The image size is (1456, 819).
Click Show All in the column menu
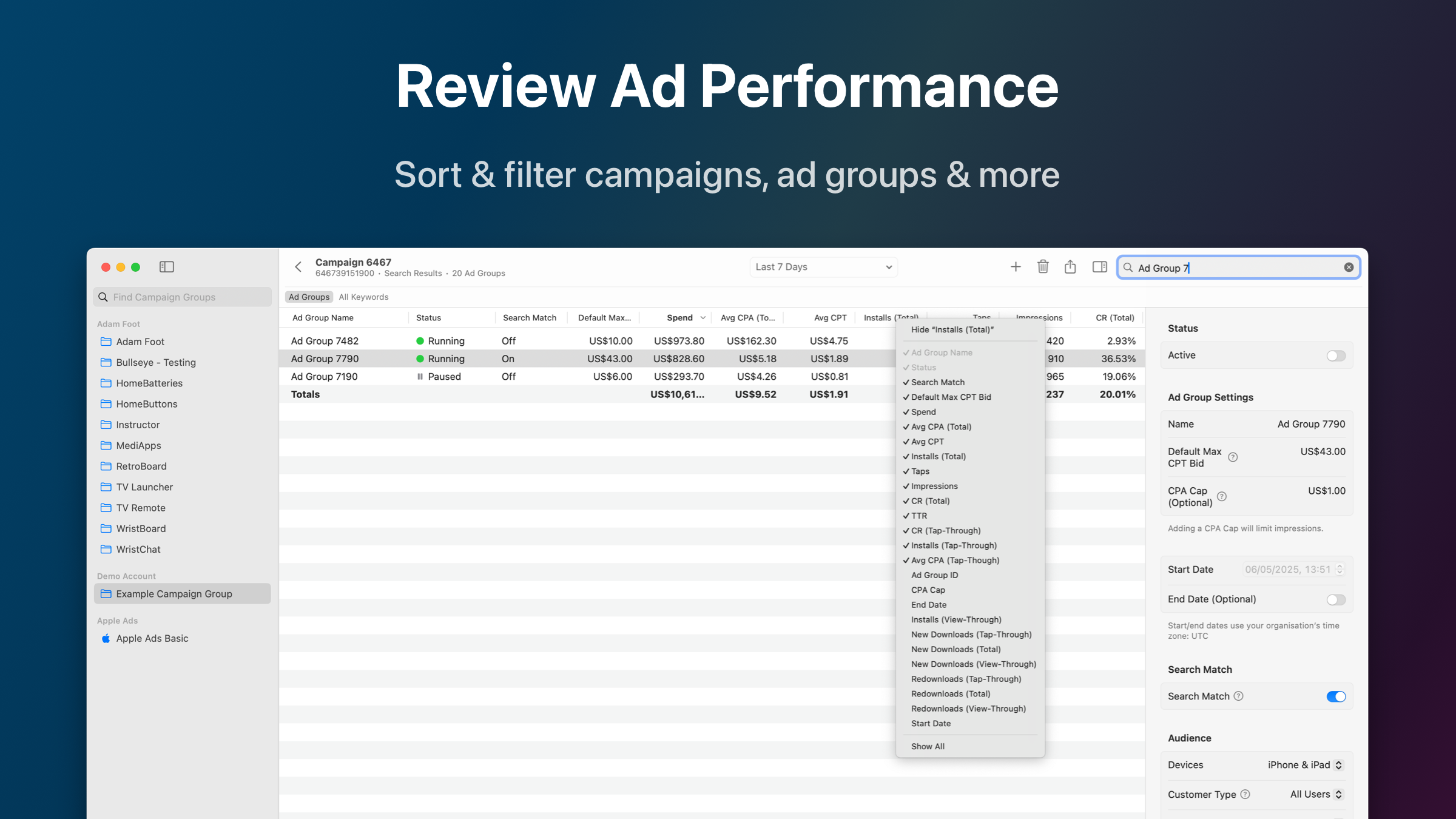point(928,747)
